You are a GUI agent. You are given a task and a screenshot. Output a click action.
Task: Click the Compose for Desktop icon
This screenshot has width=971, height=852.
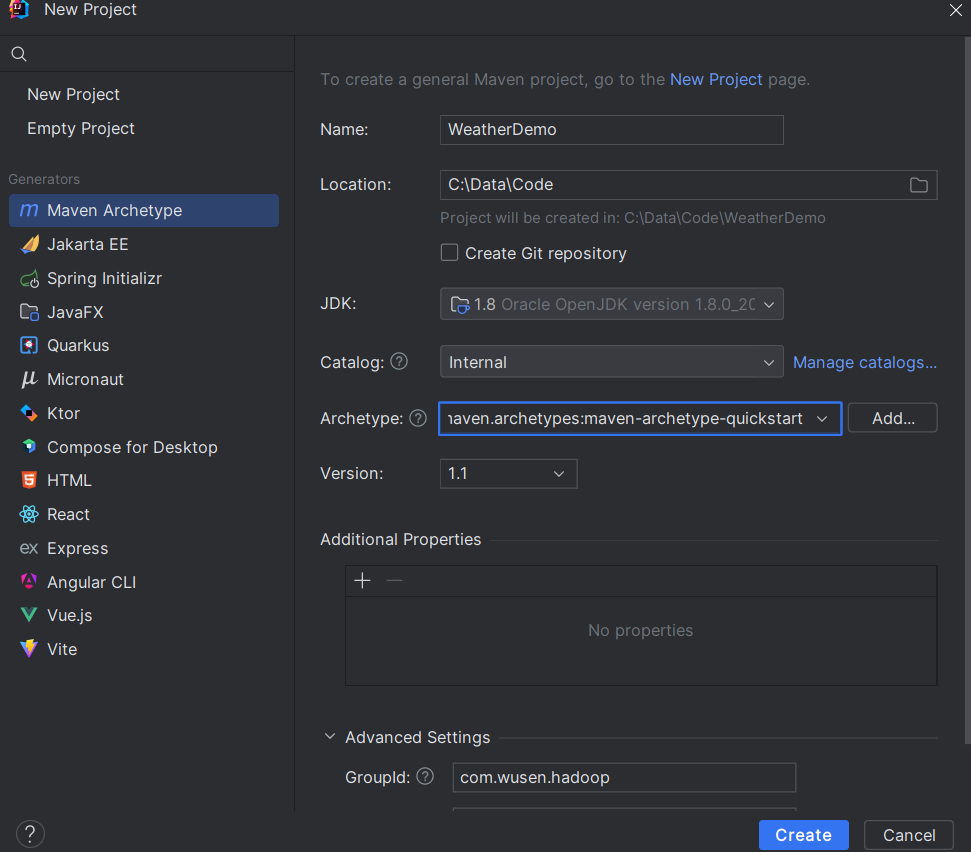(29, 447)
